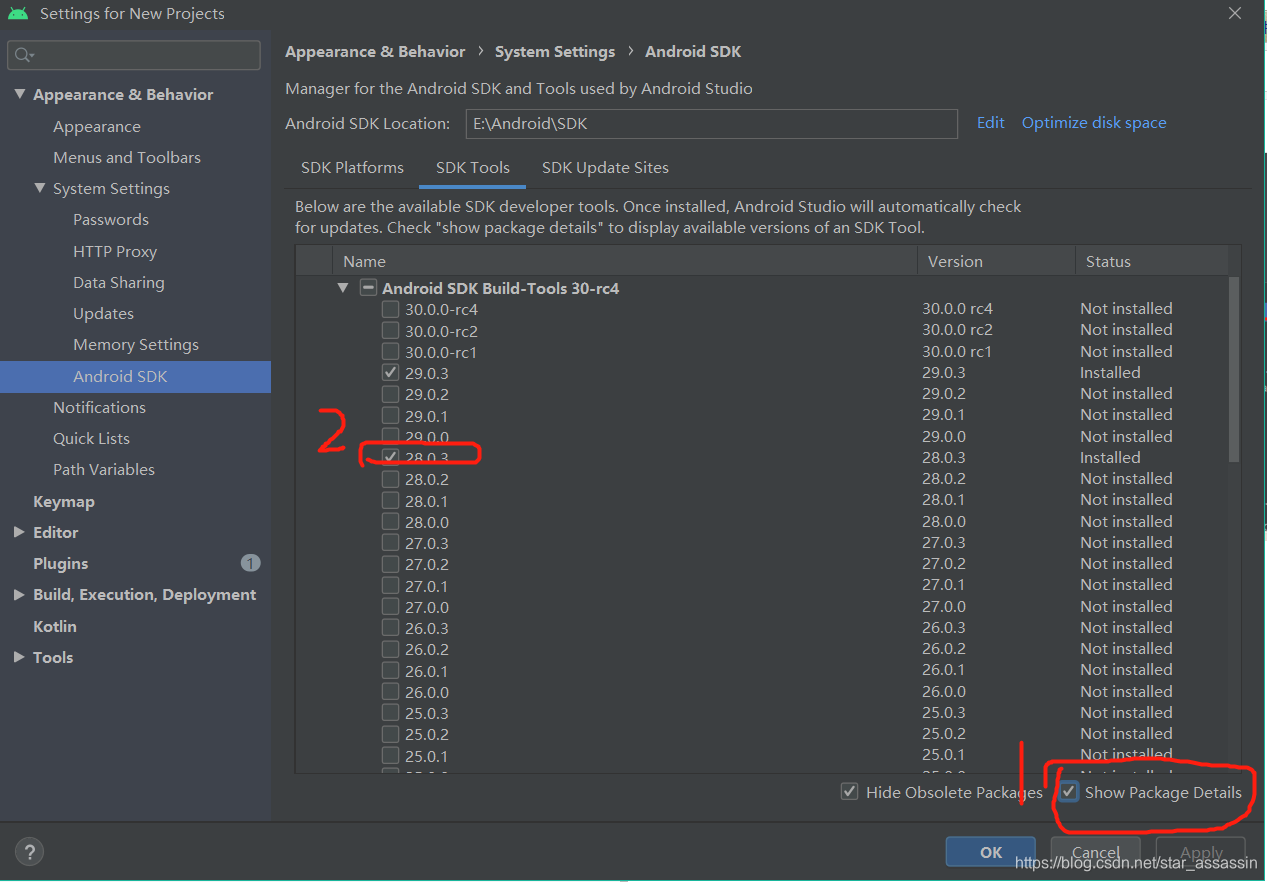
Task: Collapse the Appearance & Behavior tree node
Action: coord(19,94)
